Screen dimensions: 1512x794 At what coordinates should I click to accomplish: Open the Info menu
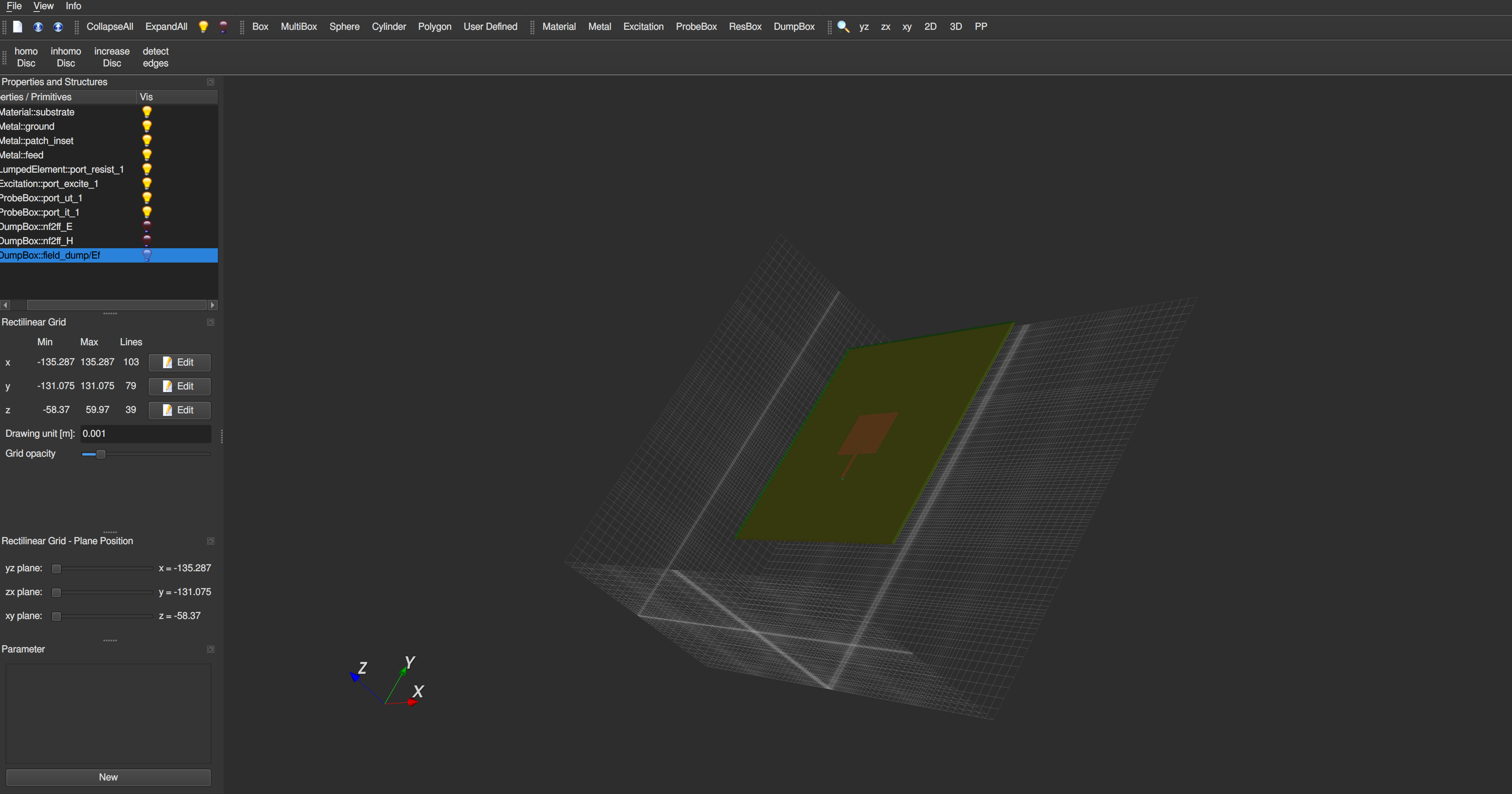[x=74, y=6]
